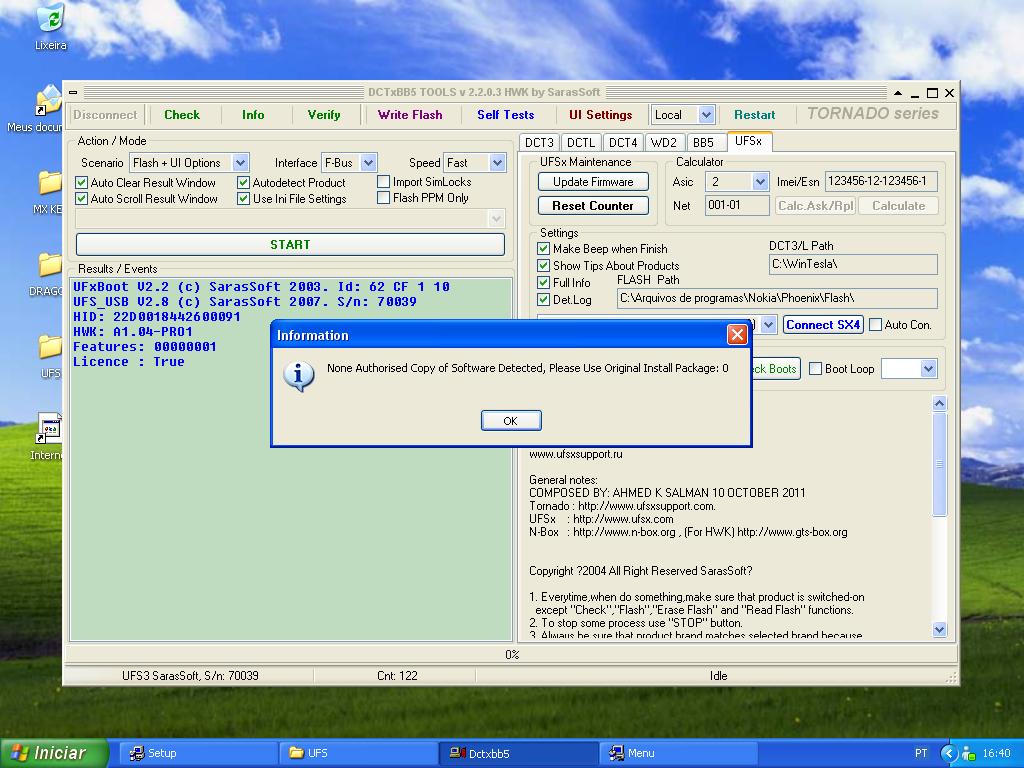Open the UFS desktop folder icon
1024x768 pixels.
51,347
